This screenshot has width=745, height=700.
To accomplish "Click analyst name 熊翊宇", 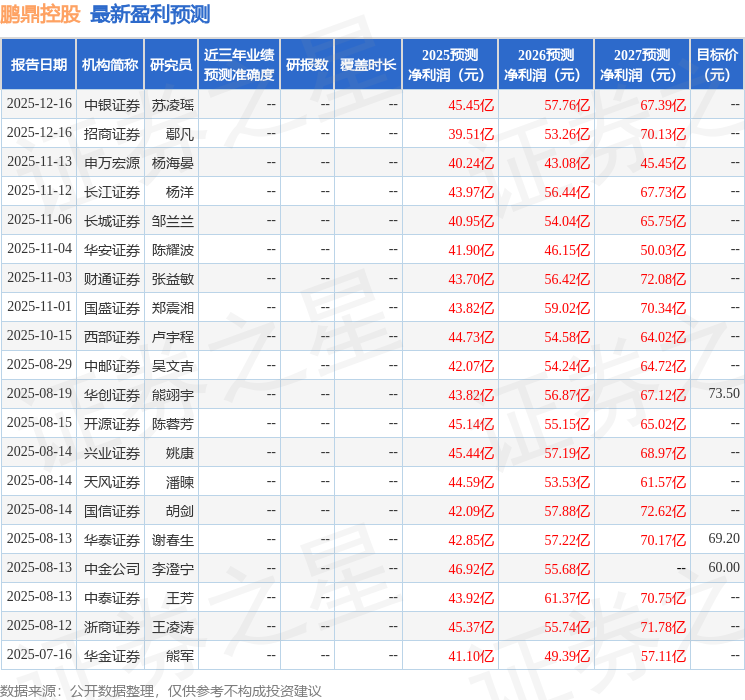I will pyautogui.click(x=172, y=395).
